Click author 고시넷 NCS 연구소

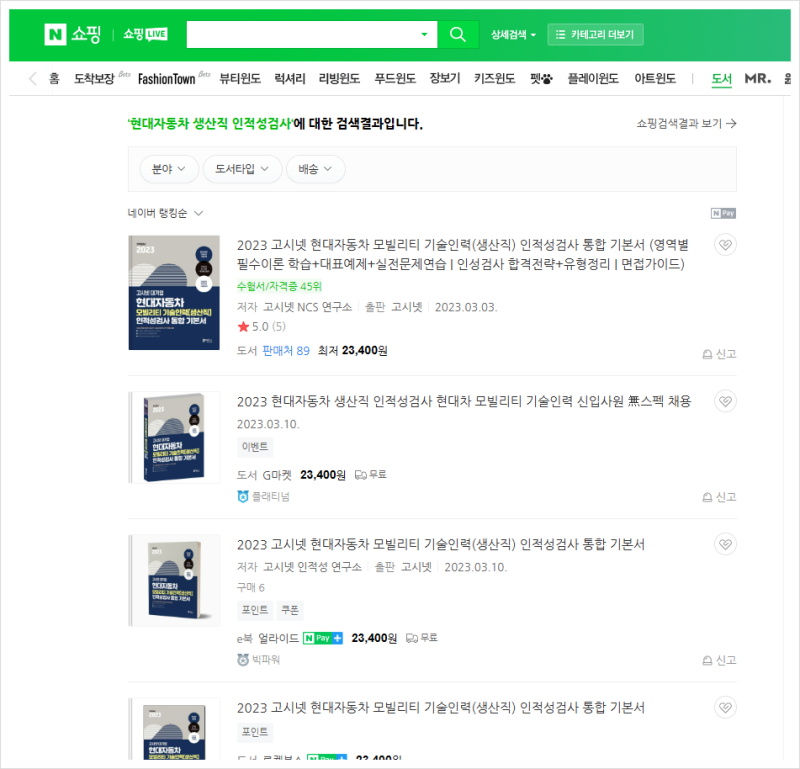(307, 307)
